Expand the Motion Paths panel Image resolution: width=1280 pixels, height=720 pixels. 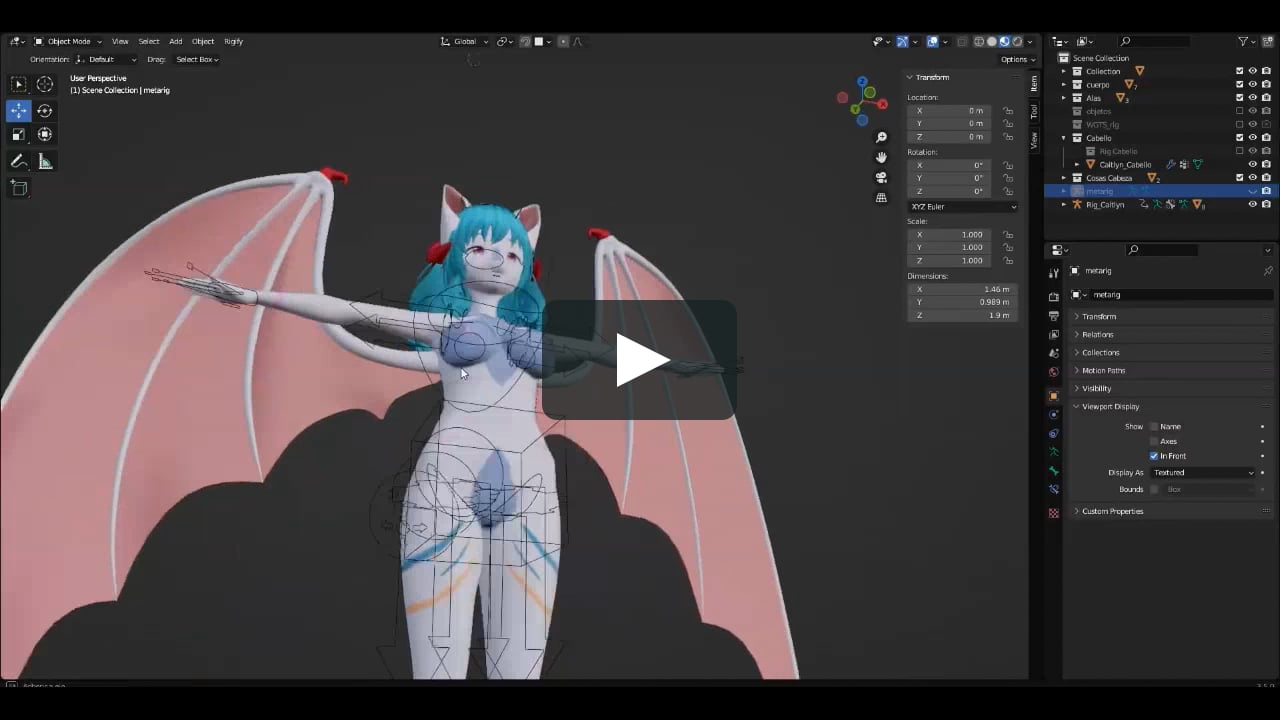pos(1172,371)
